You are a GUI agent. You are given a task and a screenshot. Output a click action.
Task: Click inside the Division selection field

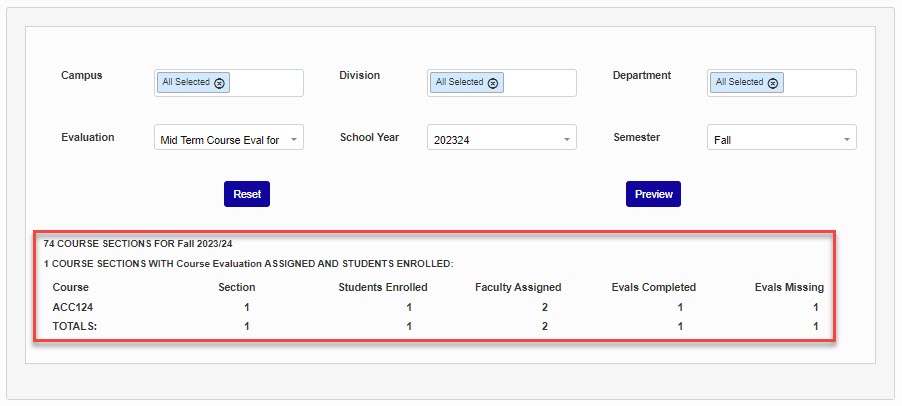pos(538,83)
